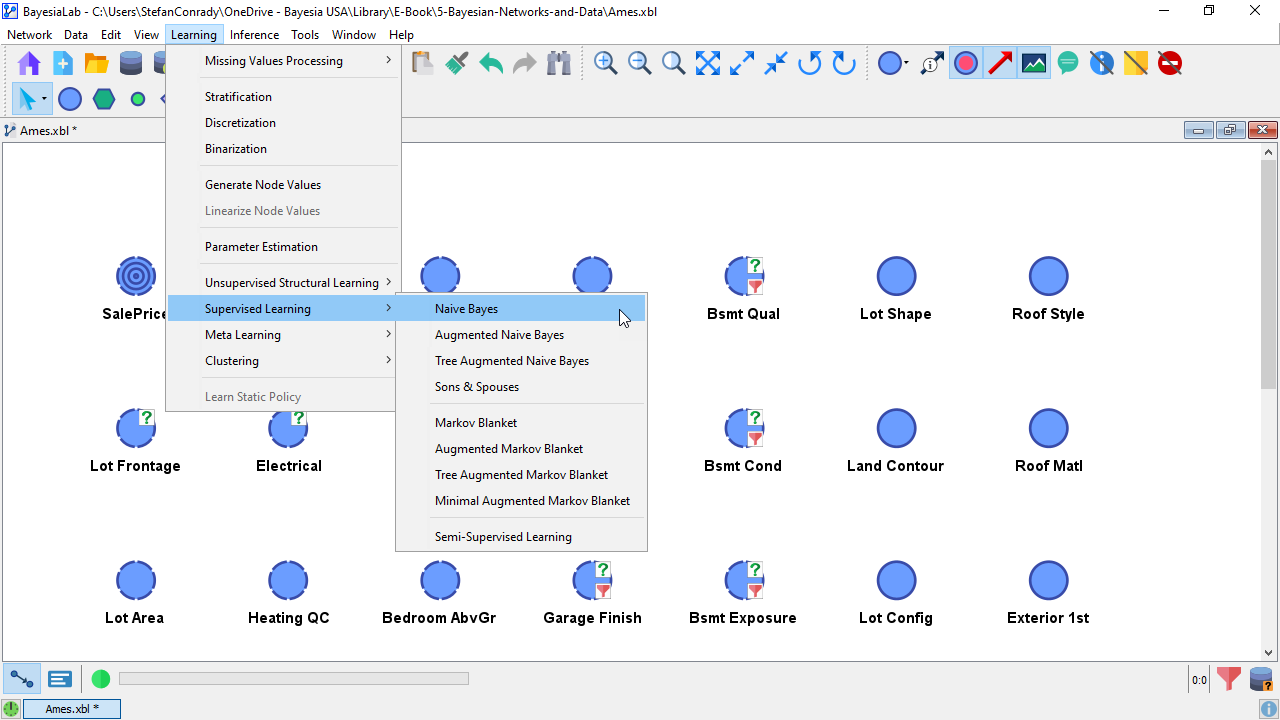The width and height of the screenshot is (1280, 720).
Task: Select Minimal Augmented Markov Blanket
Action: [521, 501]
